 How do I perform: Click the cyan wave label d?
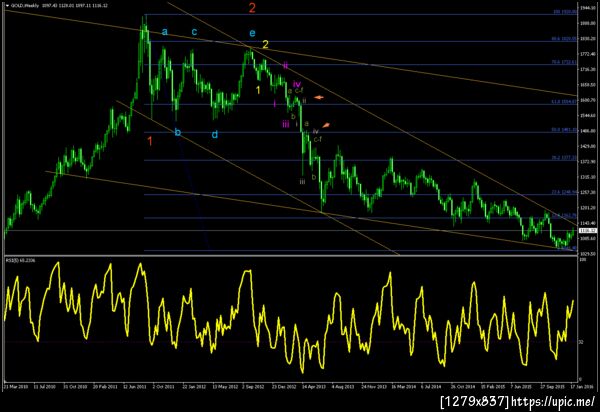[x=215, y=134]
